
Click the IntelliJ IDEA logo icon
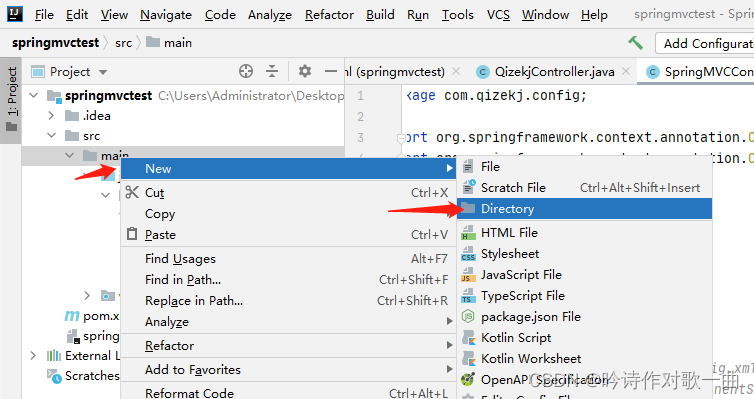(x=14, y=14)
